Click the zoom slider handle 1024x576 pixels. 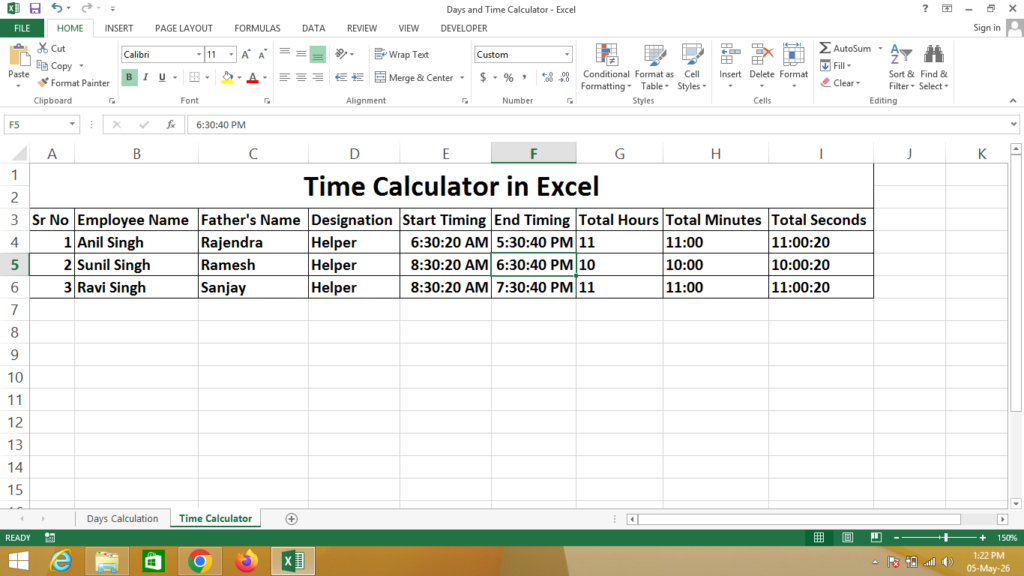point(946,537)
